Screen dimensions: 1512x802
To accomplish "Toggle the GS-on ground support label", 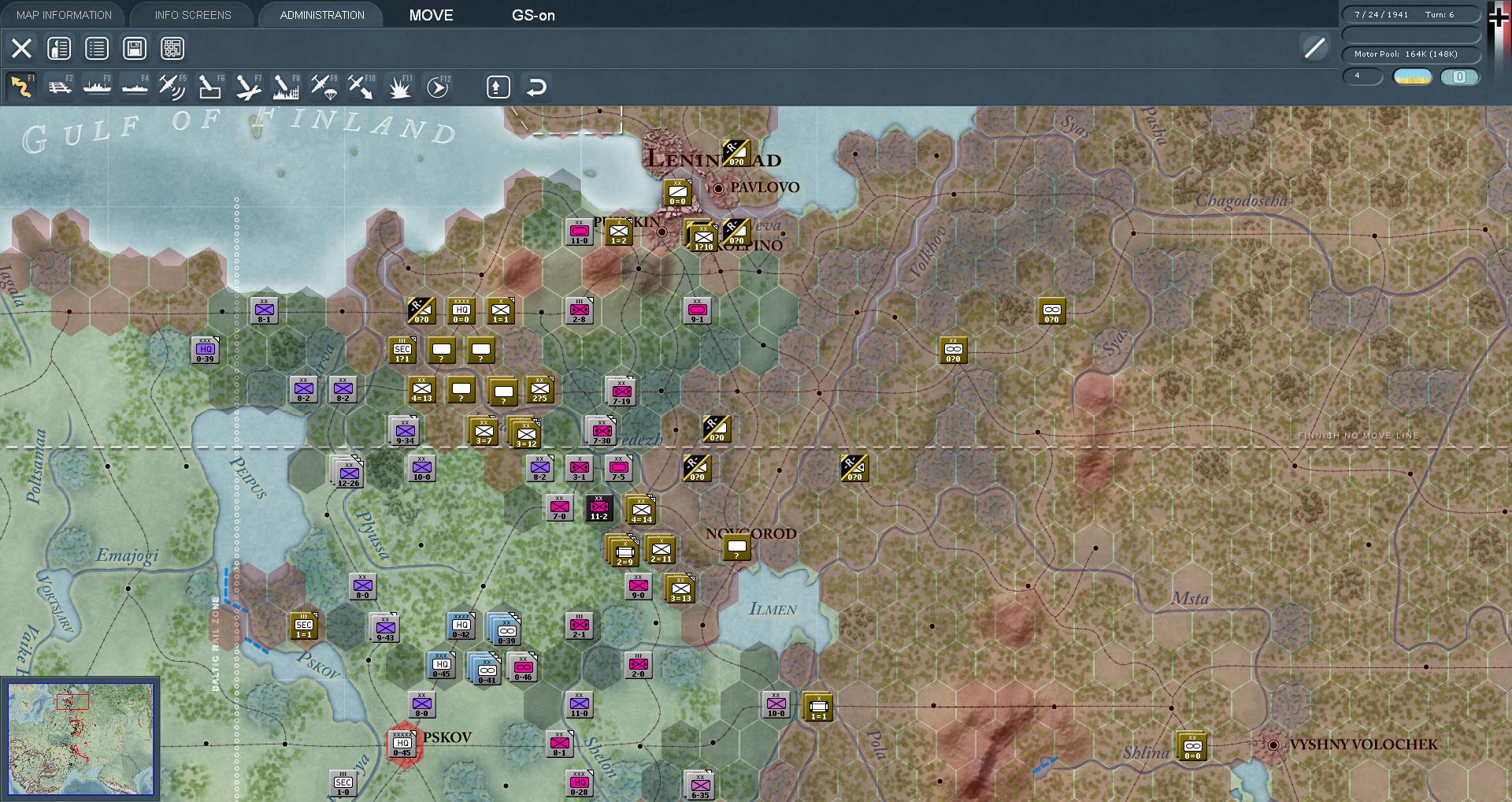I will (533, 15).
